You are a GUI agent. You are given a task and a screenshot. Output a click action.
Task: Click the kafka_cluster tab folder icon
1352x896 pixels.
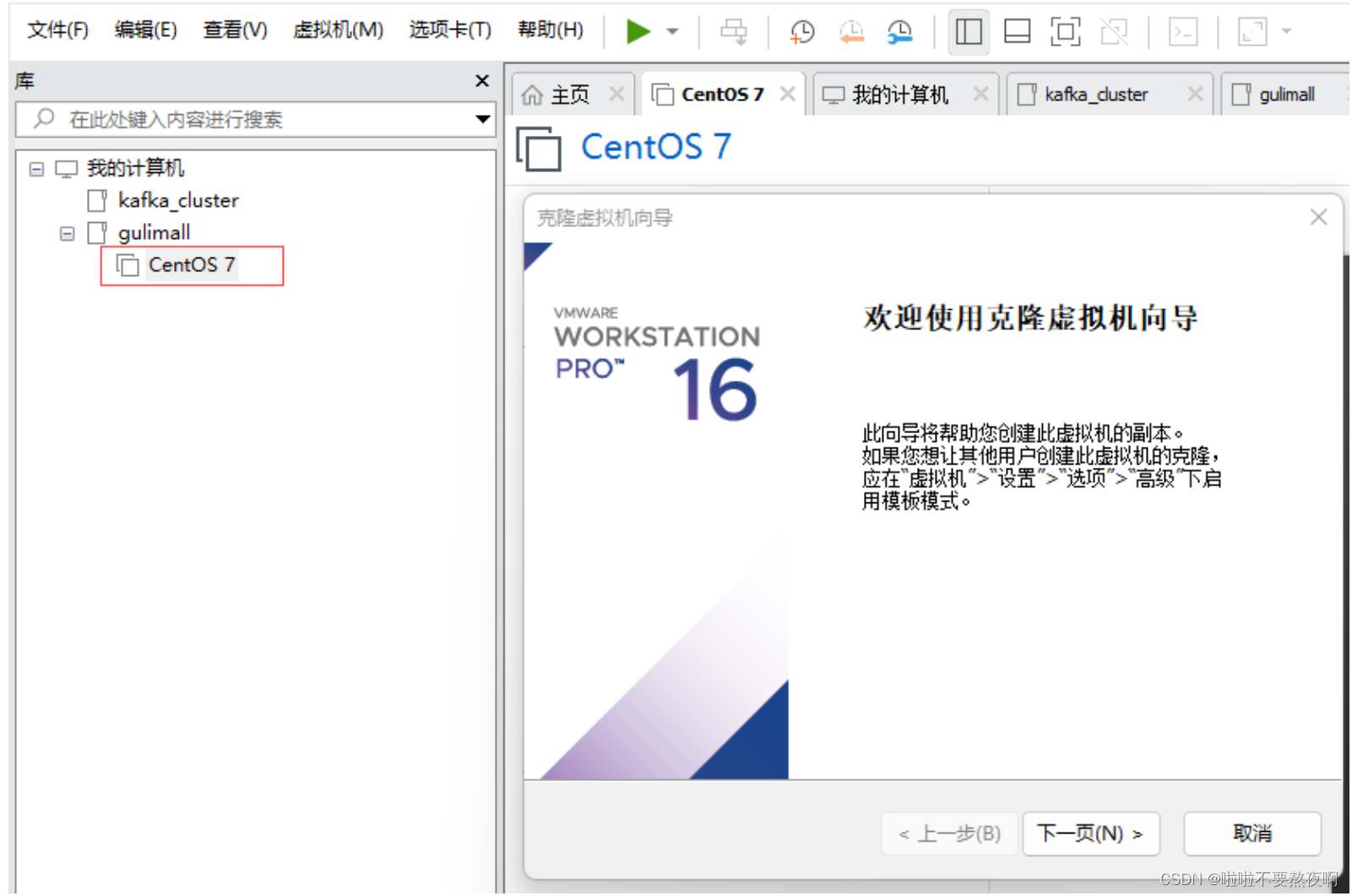1026,95
